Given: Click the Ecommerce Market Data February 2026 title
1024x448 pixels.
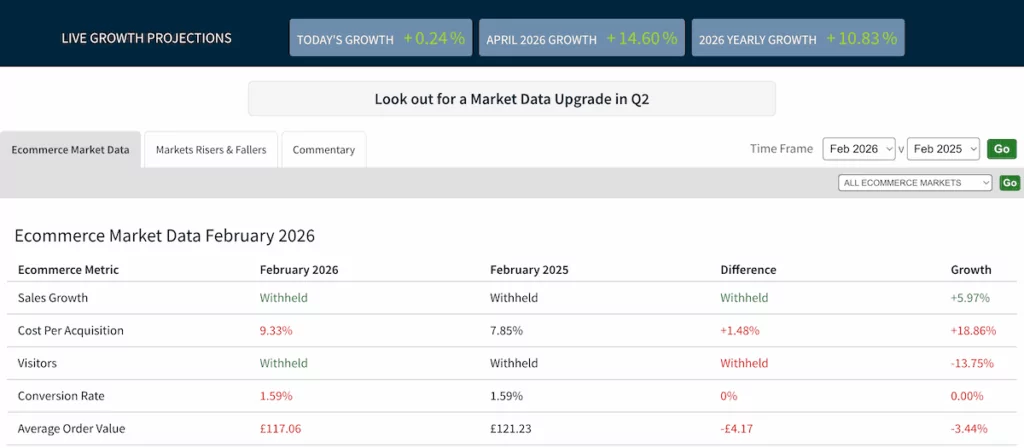Looking at the screenshot, I should point(165,236).
